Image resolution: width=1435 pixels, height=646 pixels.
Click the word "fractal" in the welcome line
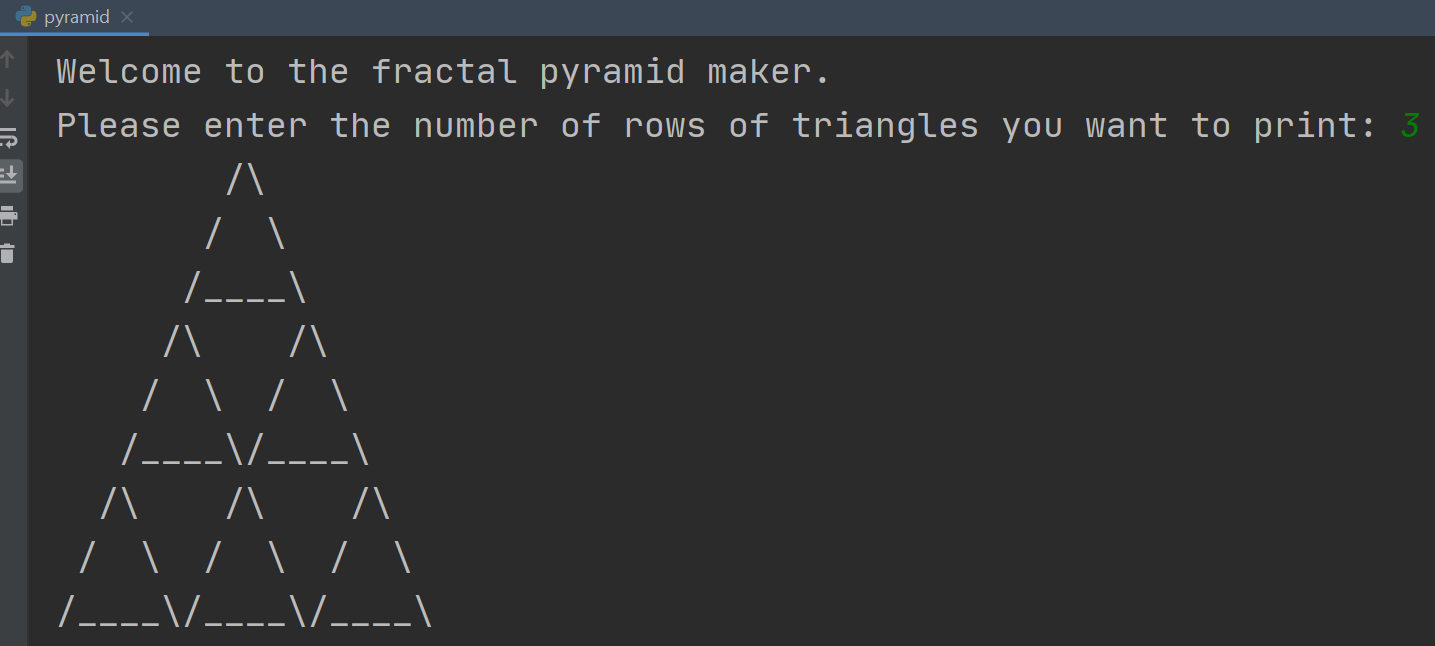point(444,72)
